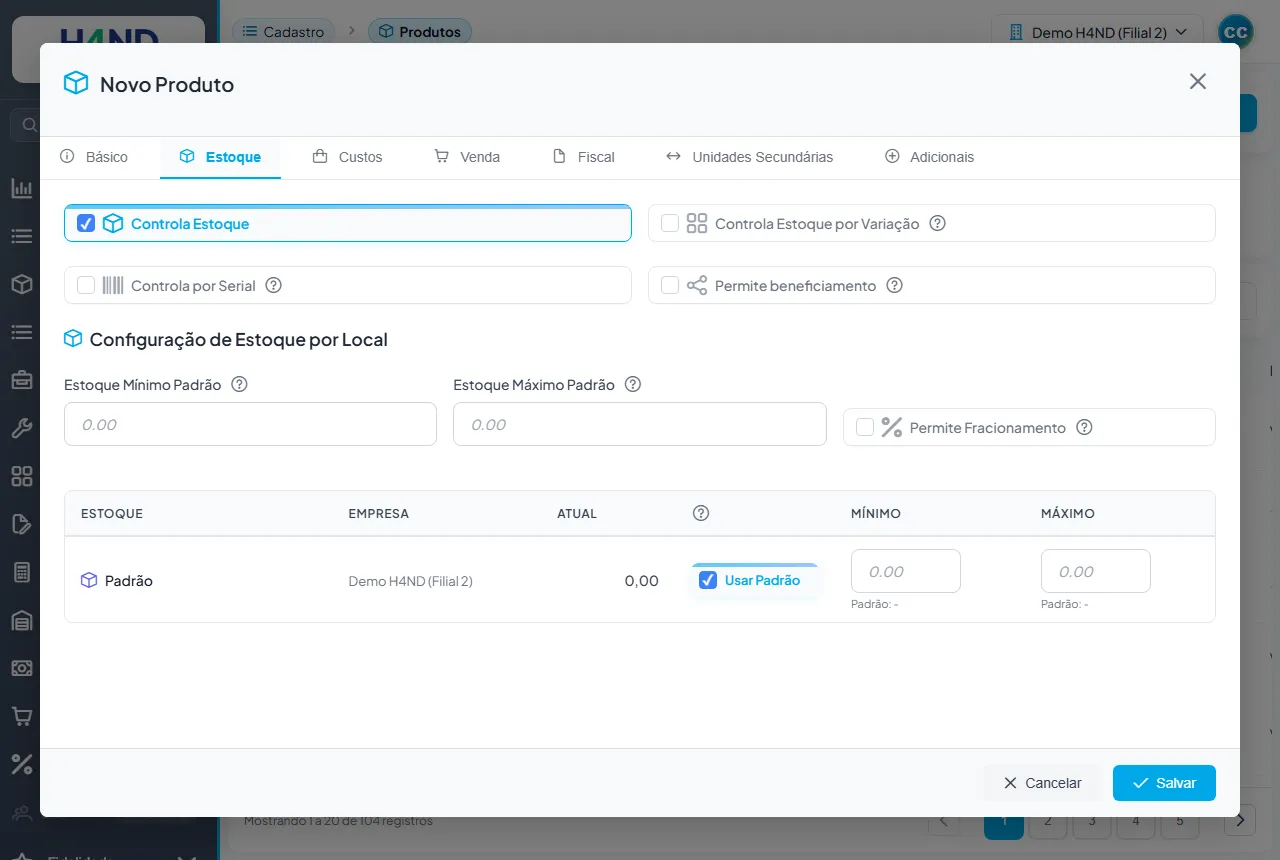Go to page 4 in pagination
This screenshot has height=860, width=1280.
click(x=1136, y=821)
